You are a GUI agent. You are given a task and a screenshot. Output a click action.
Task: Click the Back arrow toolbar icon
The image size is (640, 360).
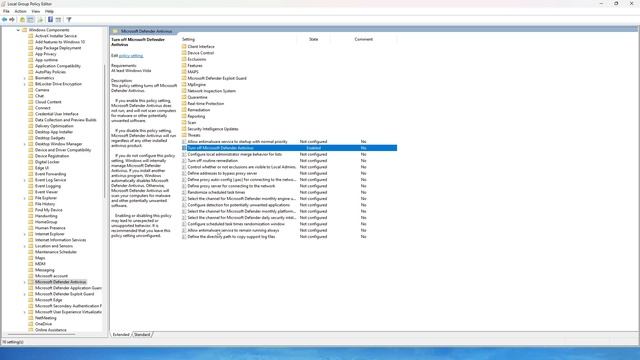(4, 20)
